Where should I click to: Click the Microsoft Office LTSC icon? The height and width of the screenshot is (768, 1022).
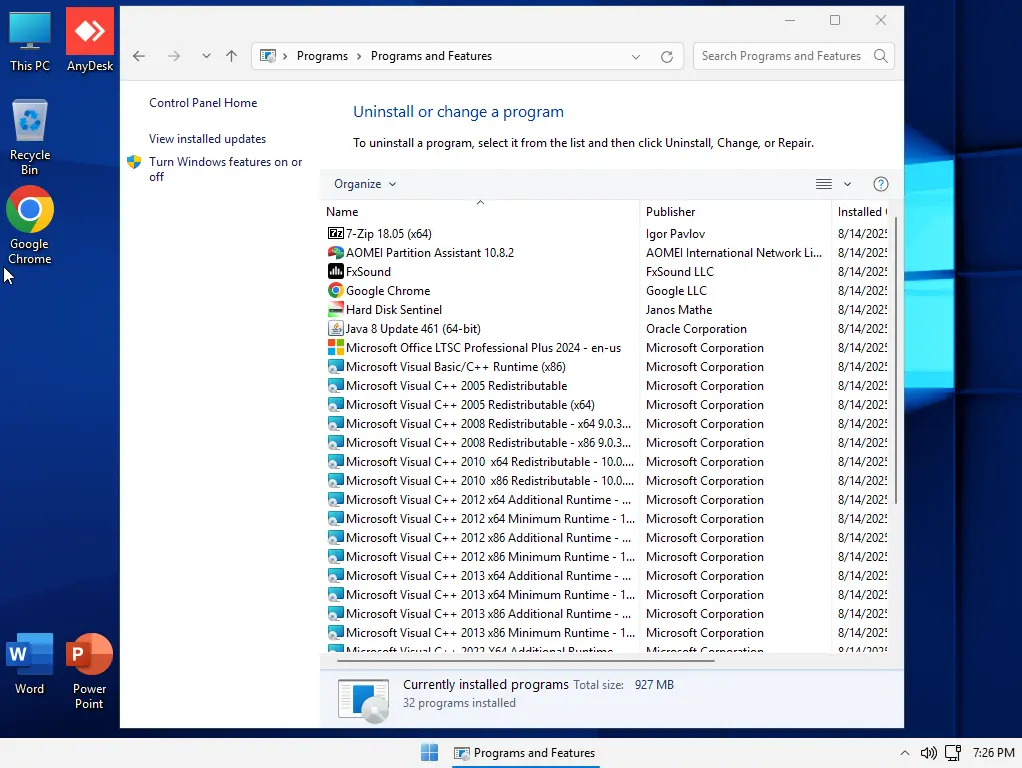[336, 347]
